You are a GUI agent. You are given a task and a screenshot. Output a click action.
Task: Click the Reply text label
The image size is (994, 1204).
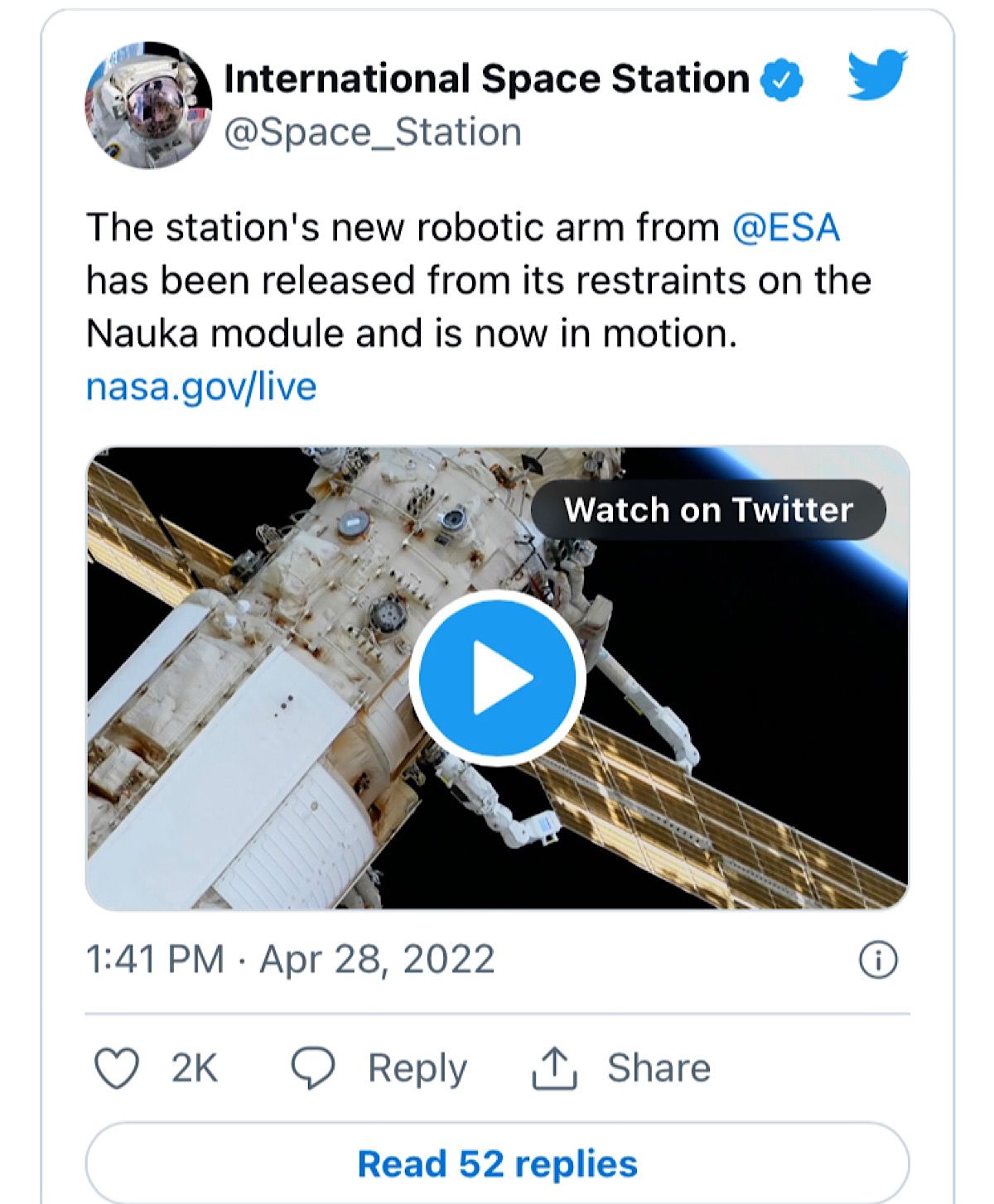[x=417, y=1067]
